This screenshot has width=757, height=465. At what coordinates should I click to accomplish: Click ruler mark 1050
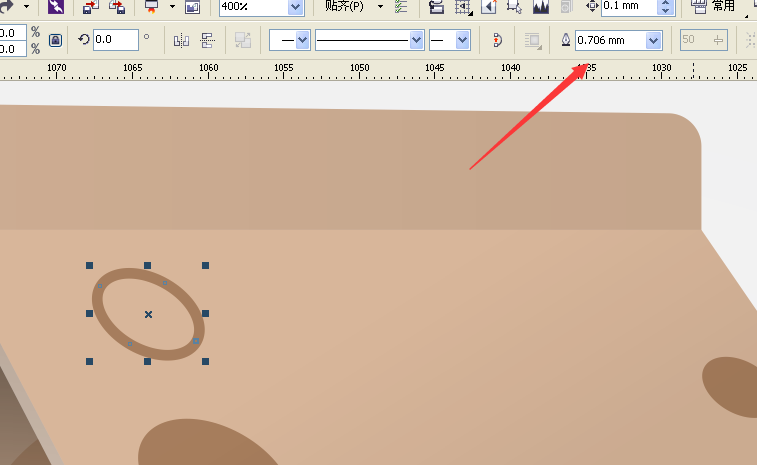359,68
